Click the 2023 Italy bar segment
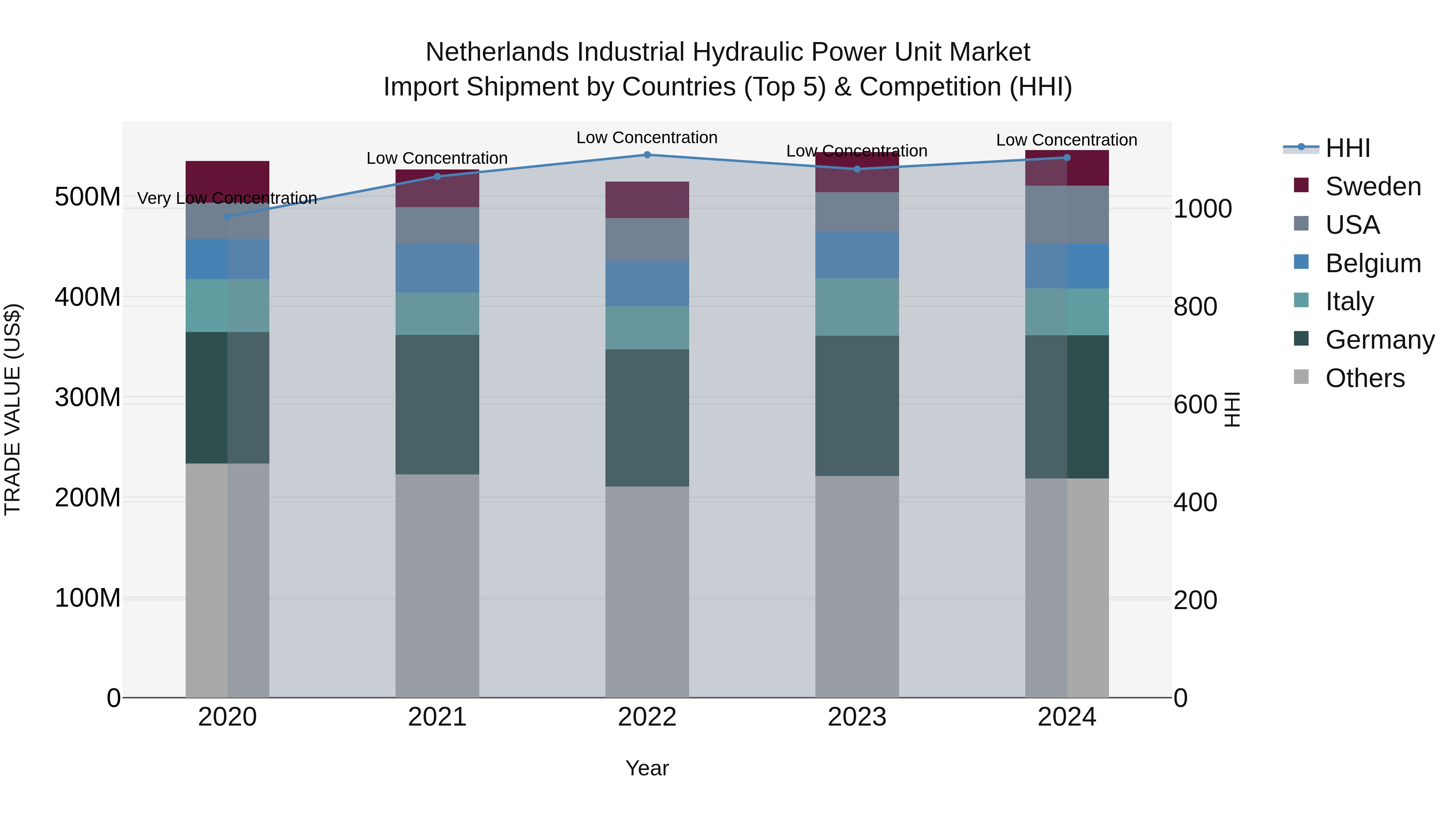Image resolution: width=1456 pixels, height=819 pixels. click(857, 307)
